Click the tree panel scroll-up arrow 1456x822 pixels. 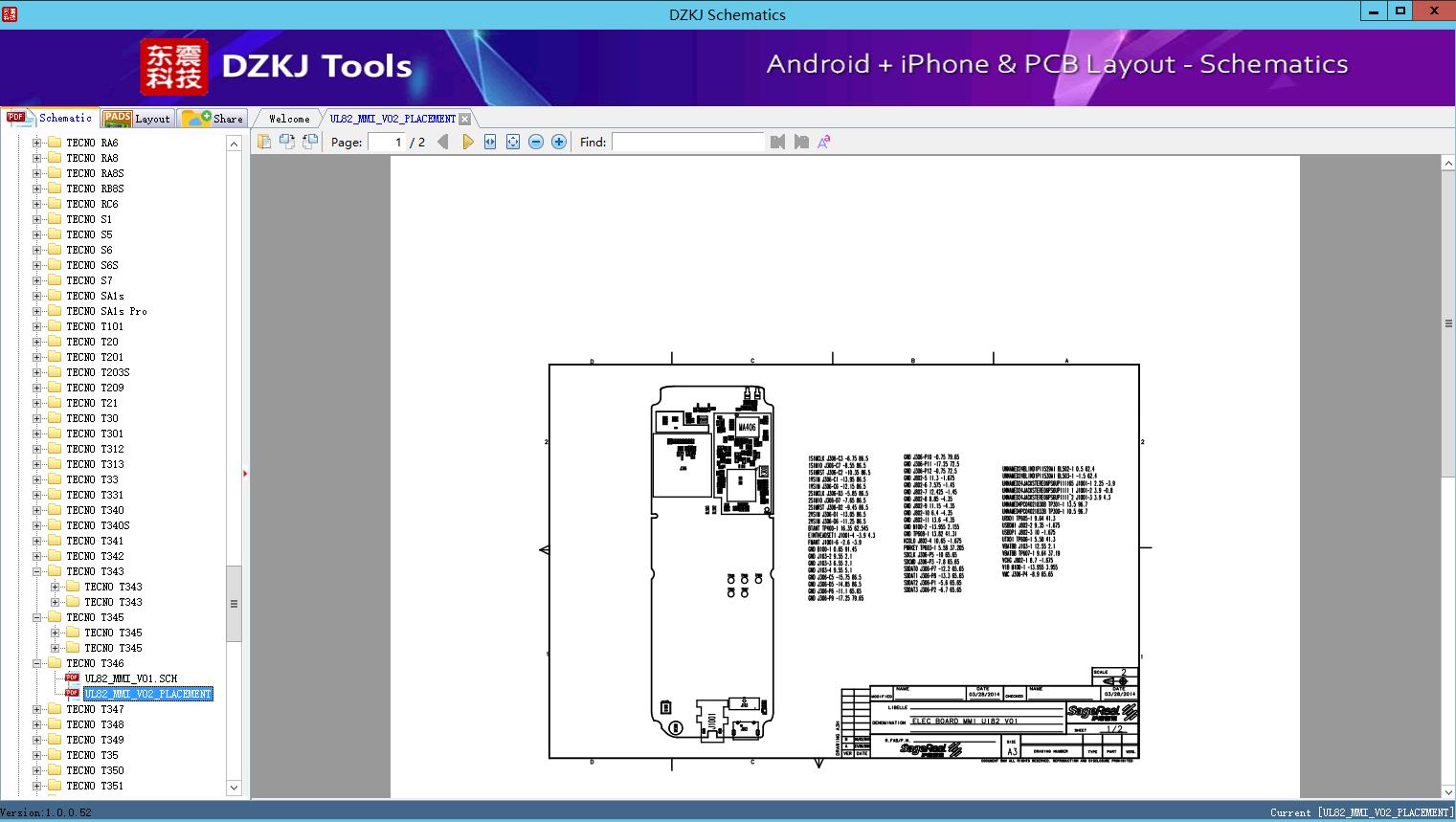tap(234, 144)
